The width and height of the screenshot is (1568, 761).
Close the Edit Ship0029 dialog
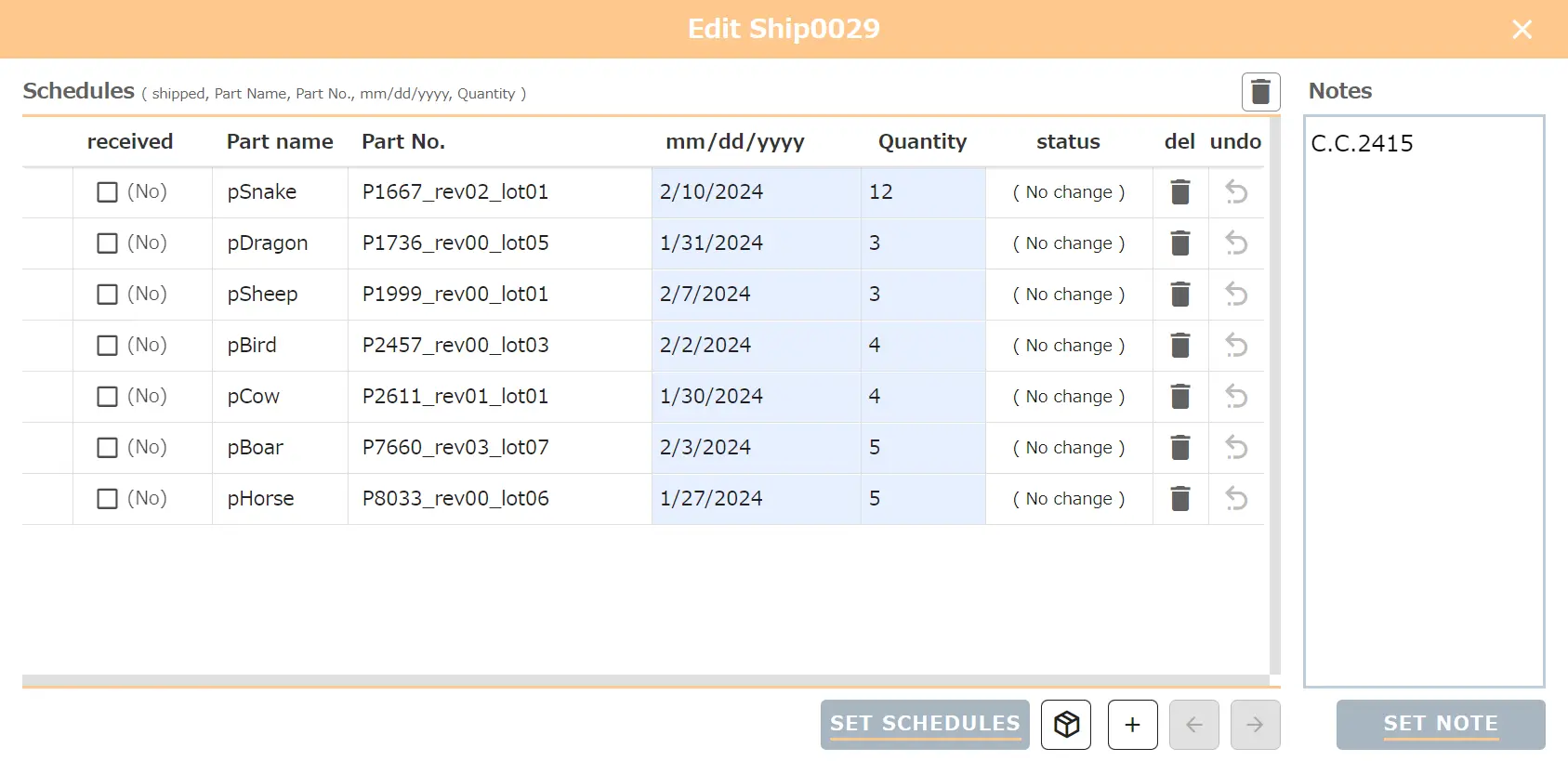[x=1522, y=30]
